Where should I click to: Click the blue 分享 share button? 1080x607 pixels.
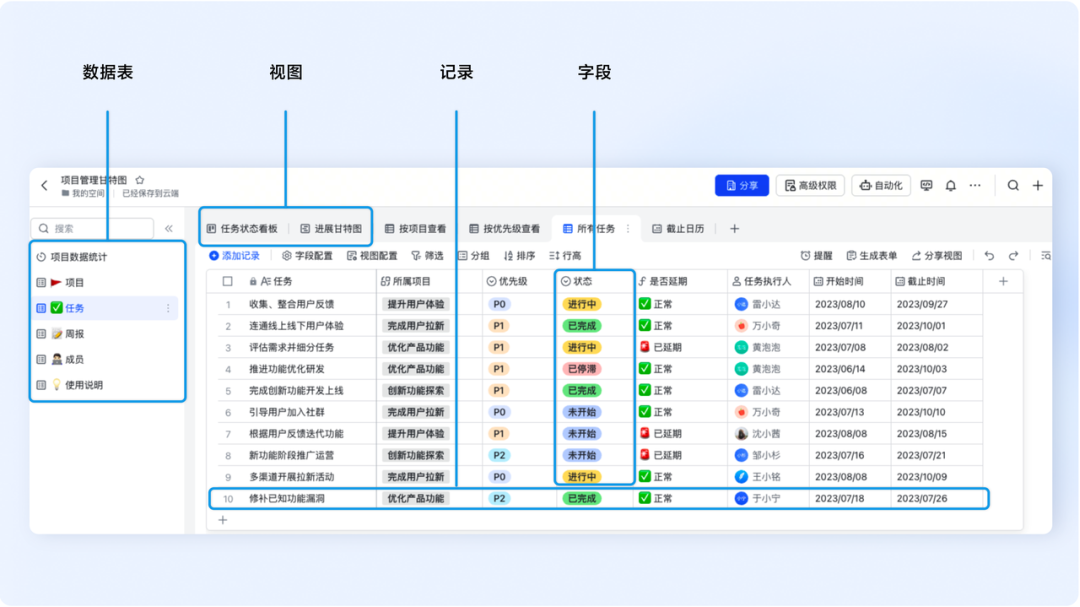point(742,185)
